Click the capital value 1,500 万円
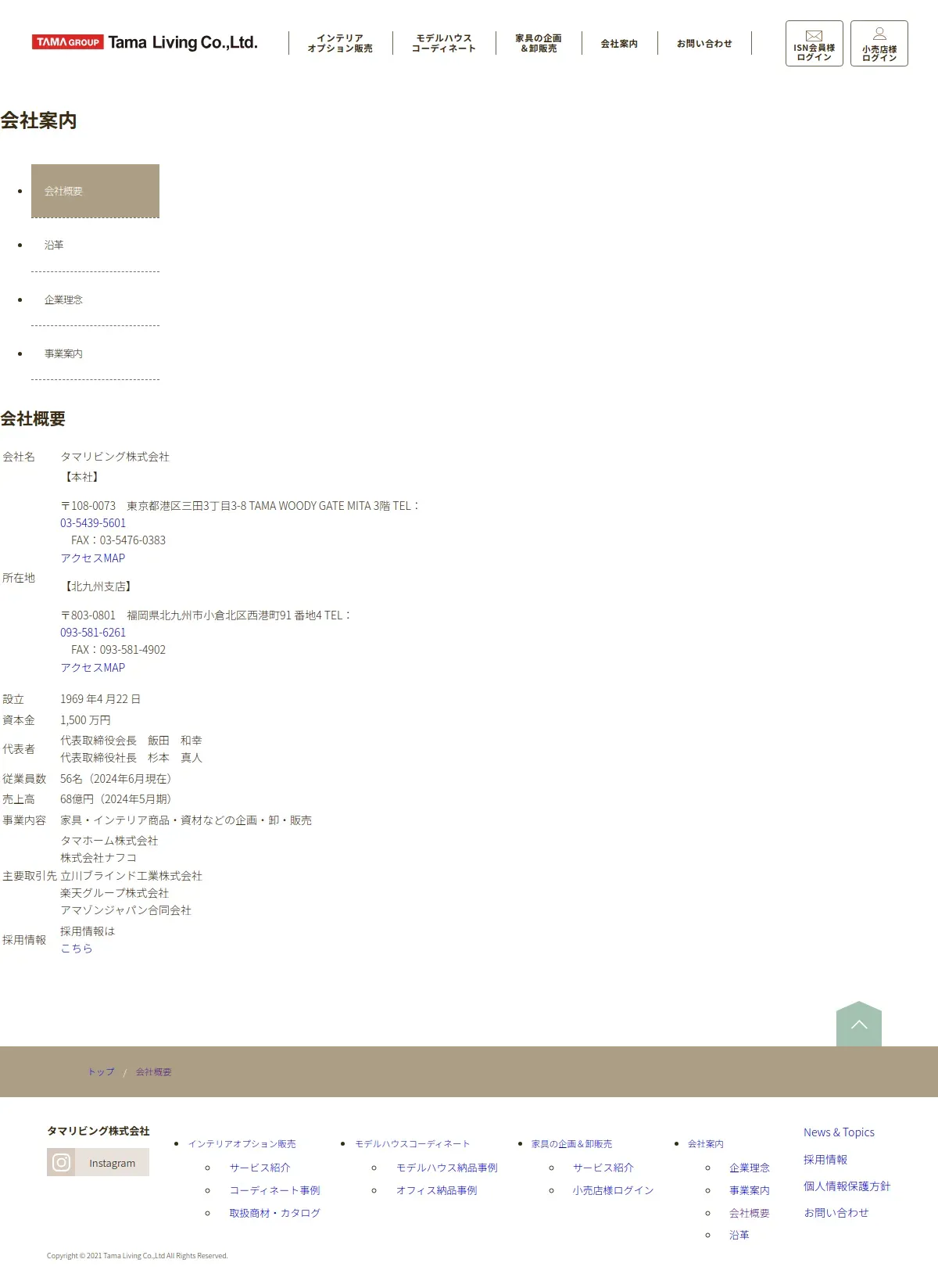 tap(85, 720)
